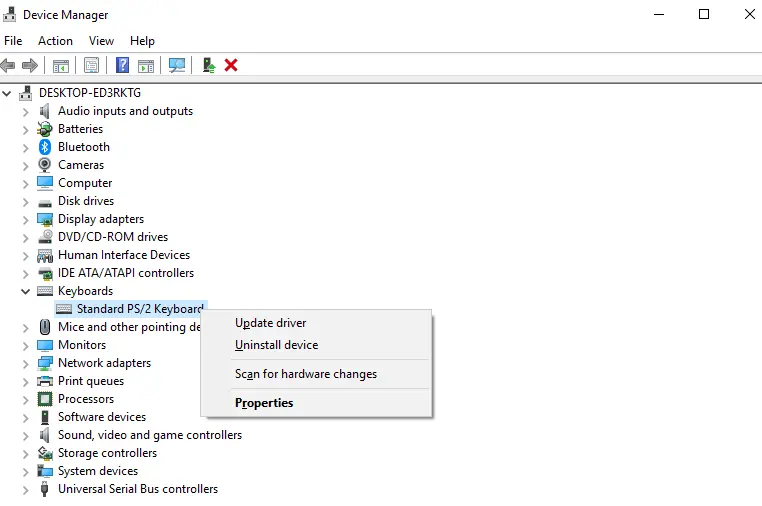
Task: Click the Back arrow toolbar icon
Action: [8, 65]
